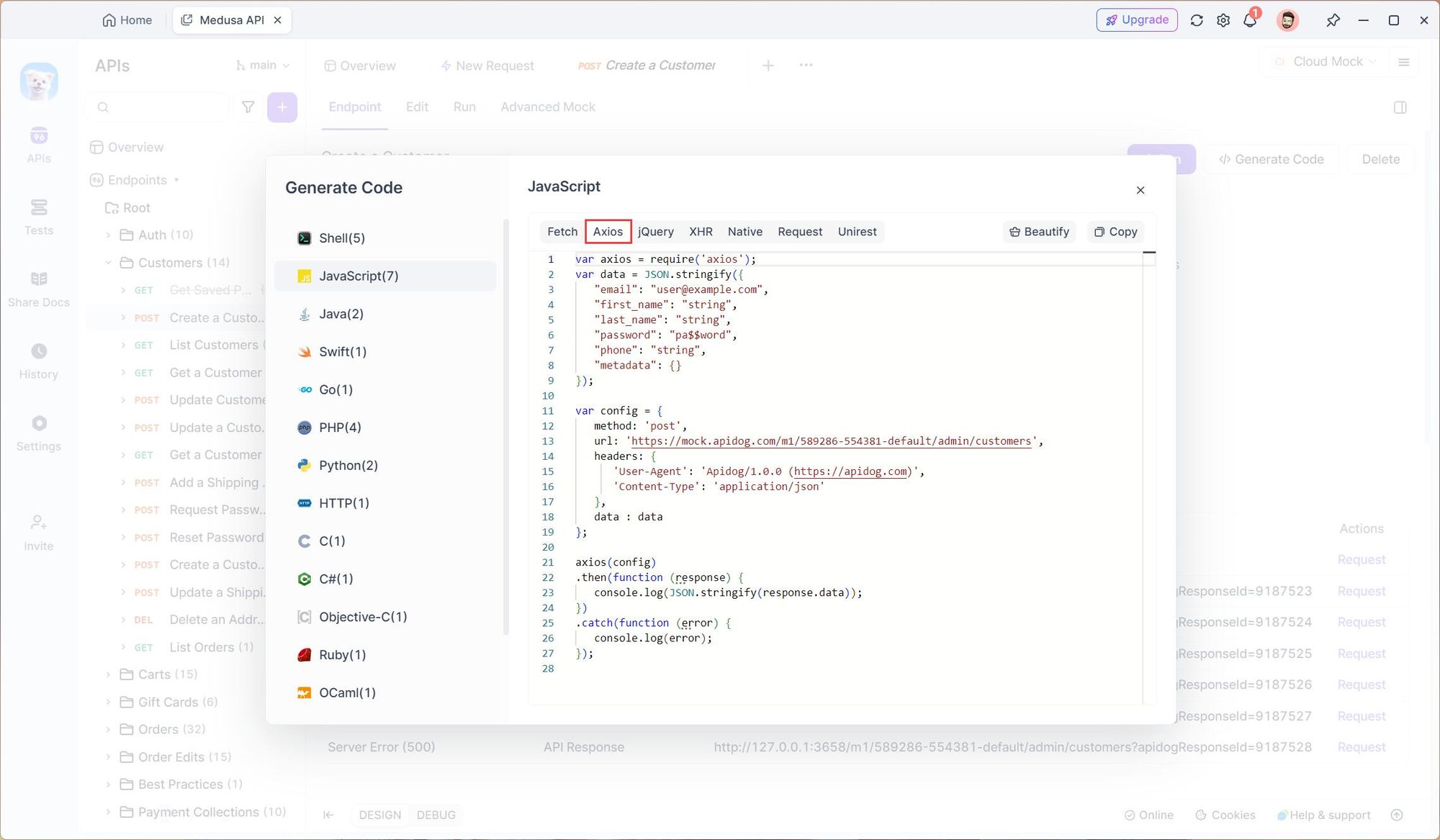Image resolution: width=1440 pixels, height=840 pixels.
Task: Expand the Payment Collections (10) folder
Action: click(109, 812)
